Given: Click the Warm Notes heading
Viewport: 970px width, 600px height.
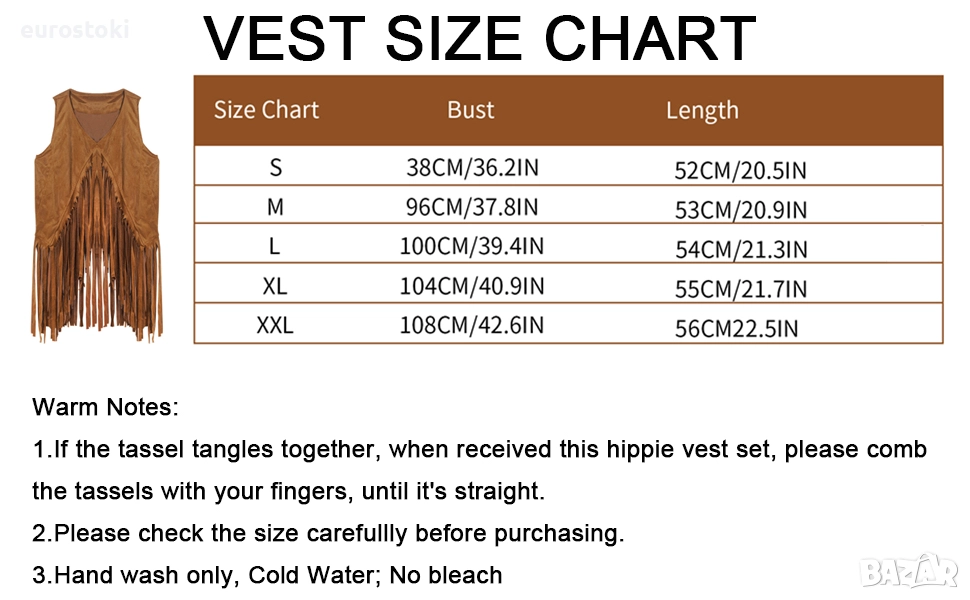Looking at the screenshot, I should tap(106, 407).
